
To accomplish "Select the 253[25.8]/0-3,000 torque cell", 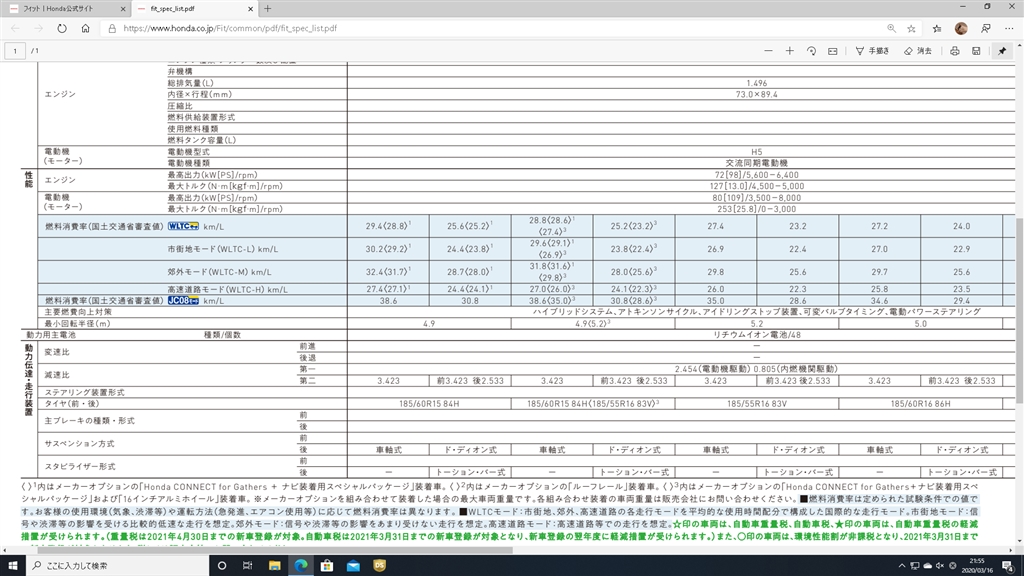I will [756, 209].
